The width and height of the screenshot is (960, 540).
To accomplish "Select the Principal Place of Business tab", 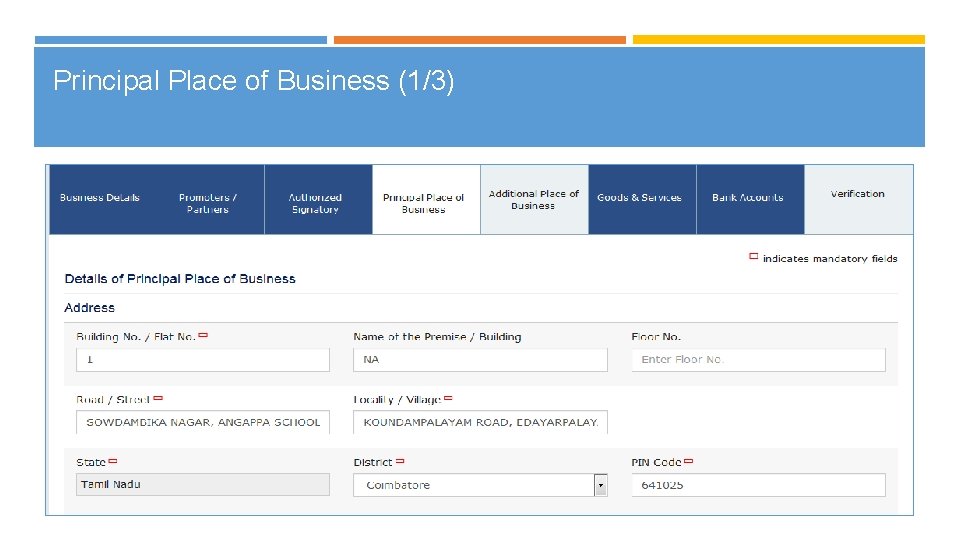I will click(424, 203).
